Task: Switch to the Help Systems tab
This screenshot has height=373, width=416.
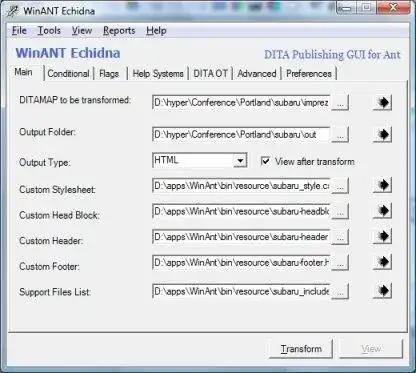Action: pos(158,74)
